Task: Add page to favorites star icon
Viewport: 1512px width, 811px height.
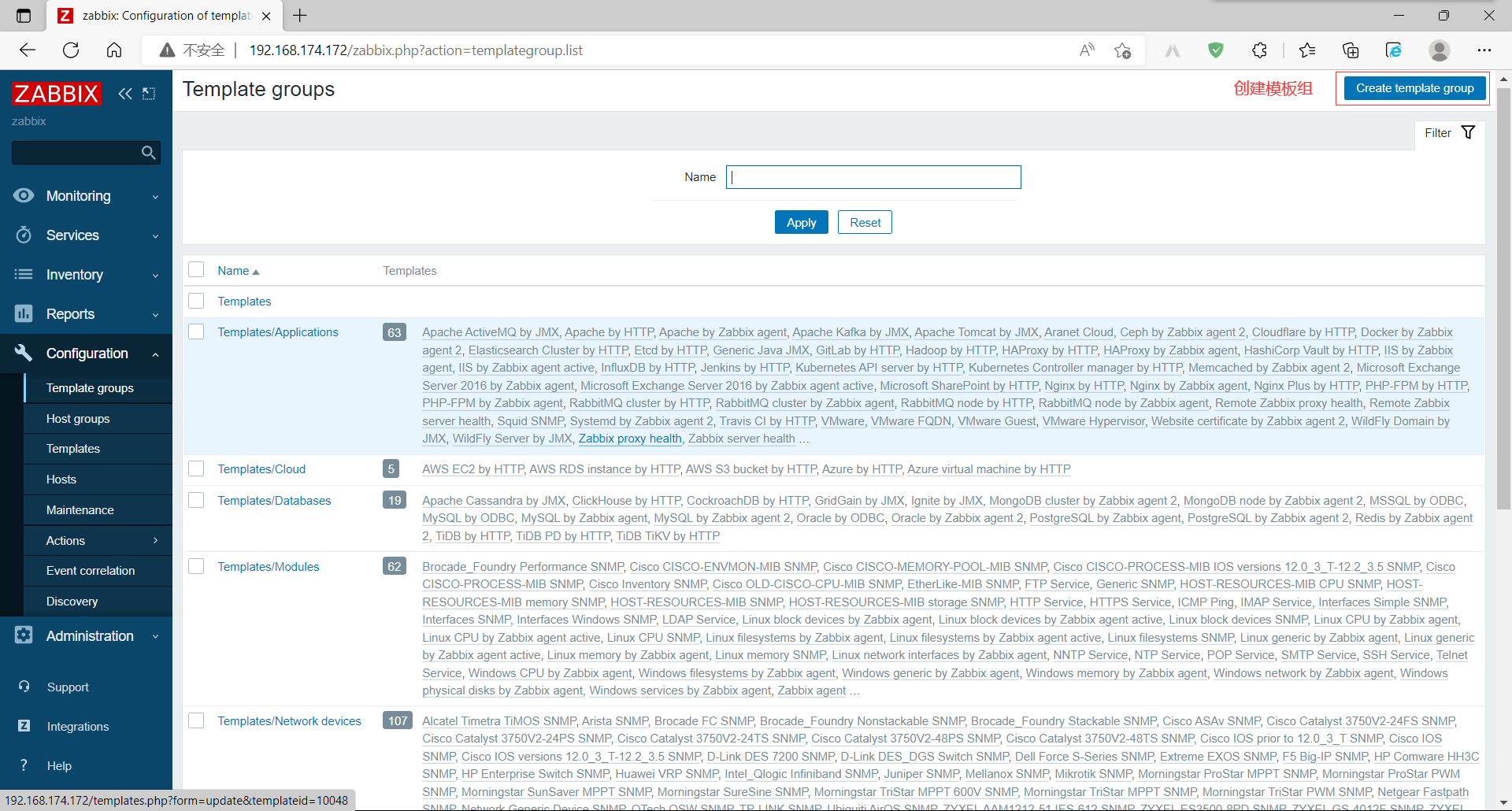Action: (1123, 50)
